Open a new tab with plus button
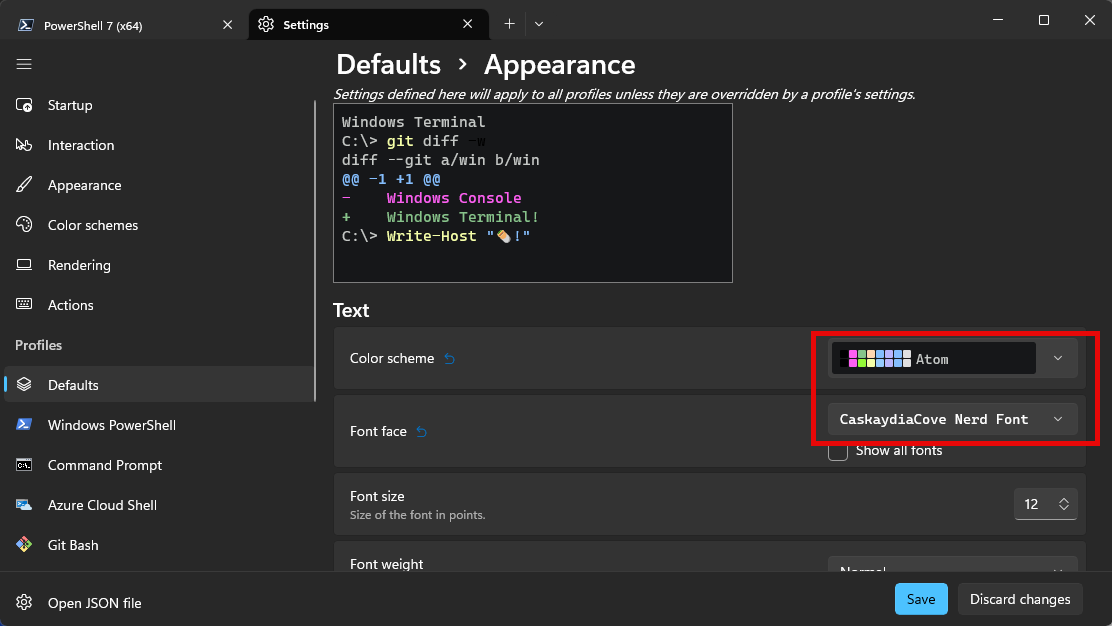Screen dimensions: 1112x626 [x=509, y=23]
